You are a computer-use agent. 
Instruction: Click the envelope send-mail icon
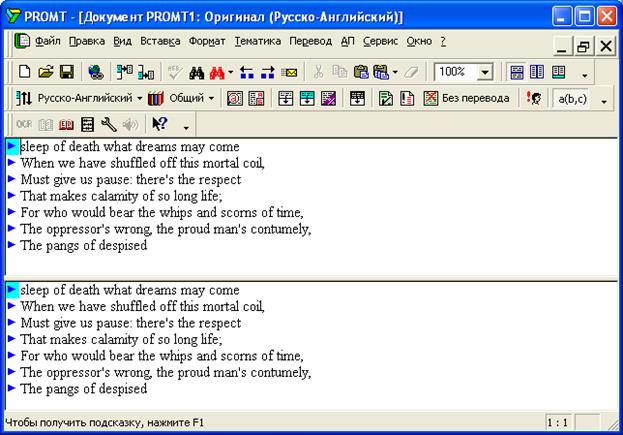tap(289, 72)
